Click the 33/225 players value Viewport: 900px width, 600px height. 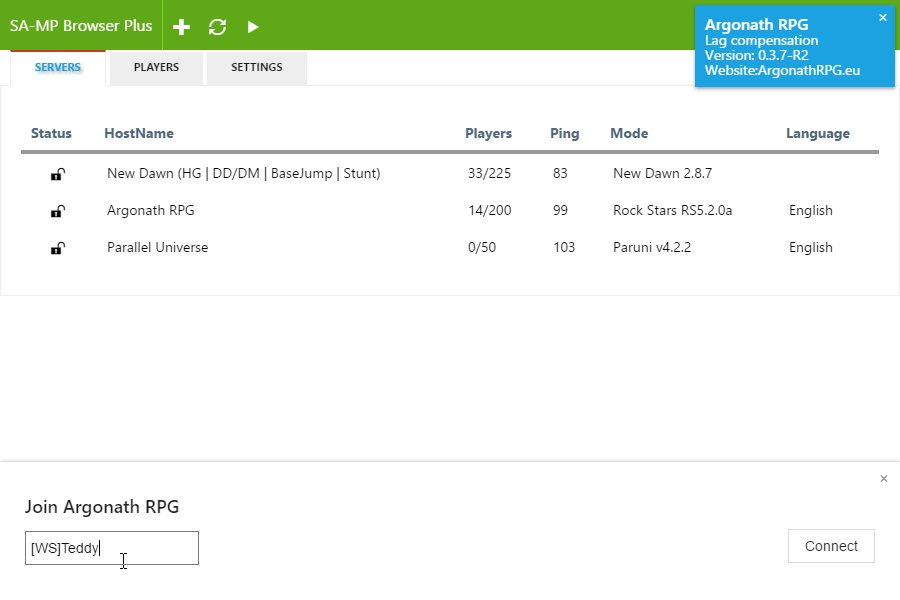tap(489, 173)
